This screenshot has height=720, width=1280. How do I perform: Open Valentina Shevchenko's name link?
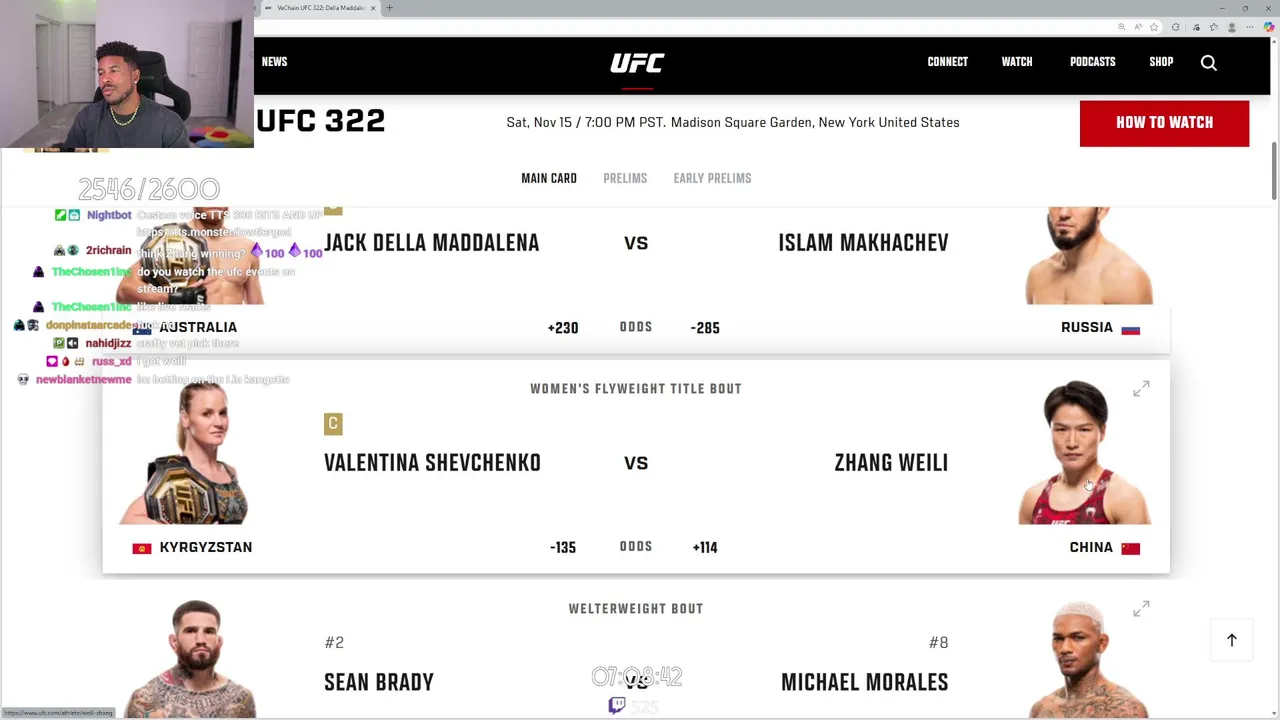[x=432, y=463]
